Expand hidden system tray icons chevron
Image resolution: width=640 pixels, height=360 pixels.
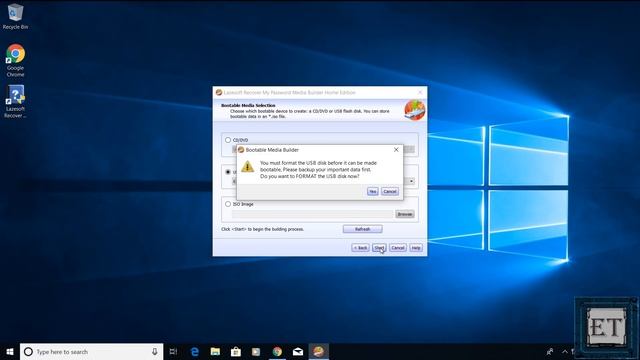pyautogui.click(x=565, y=351)
